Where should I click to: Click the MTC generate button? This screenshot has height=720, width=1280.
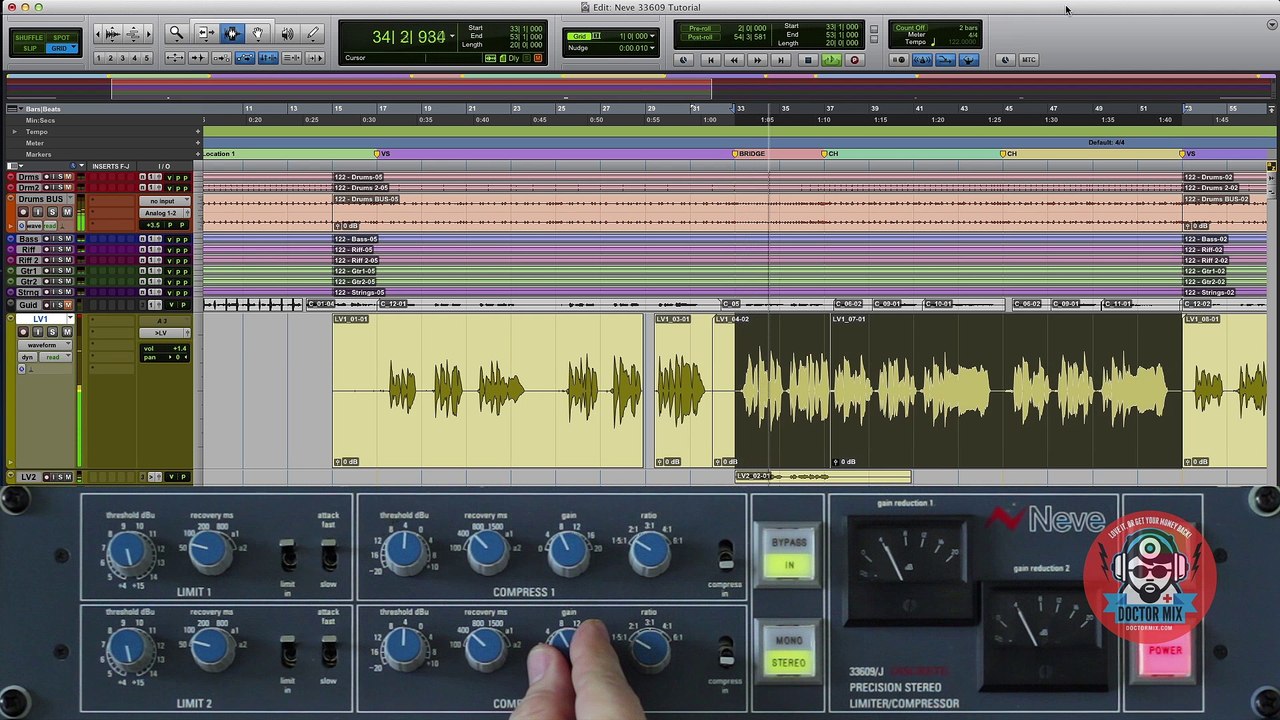(1028, 60)
